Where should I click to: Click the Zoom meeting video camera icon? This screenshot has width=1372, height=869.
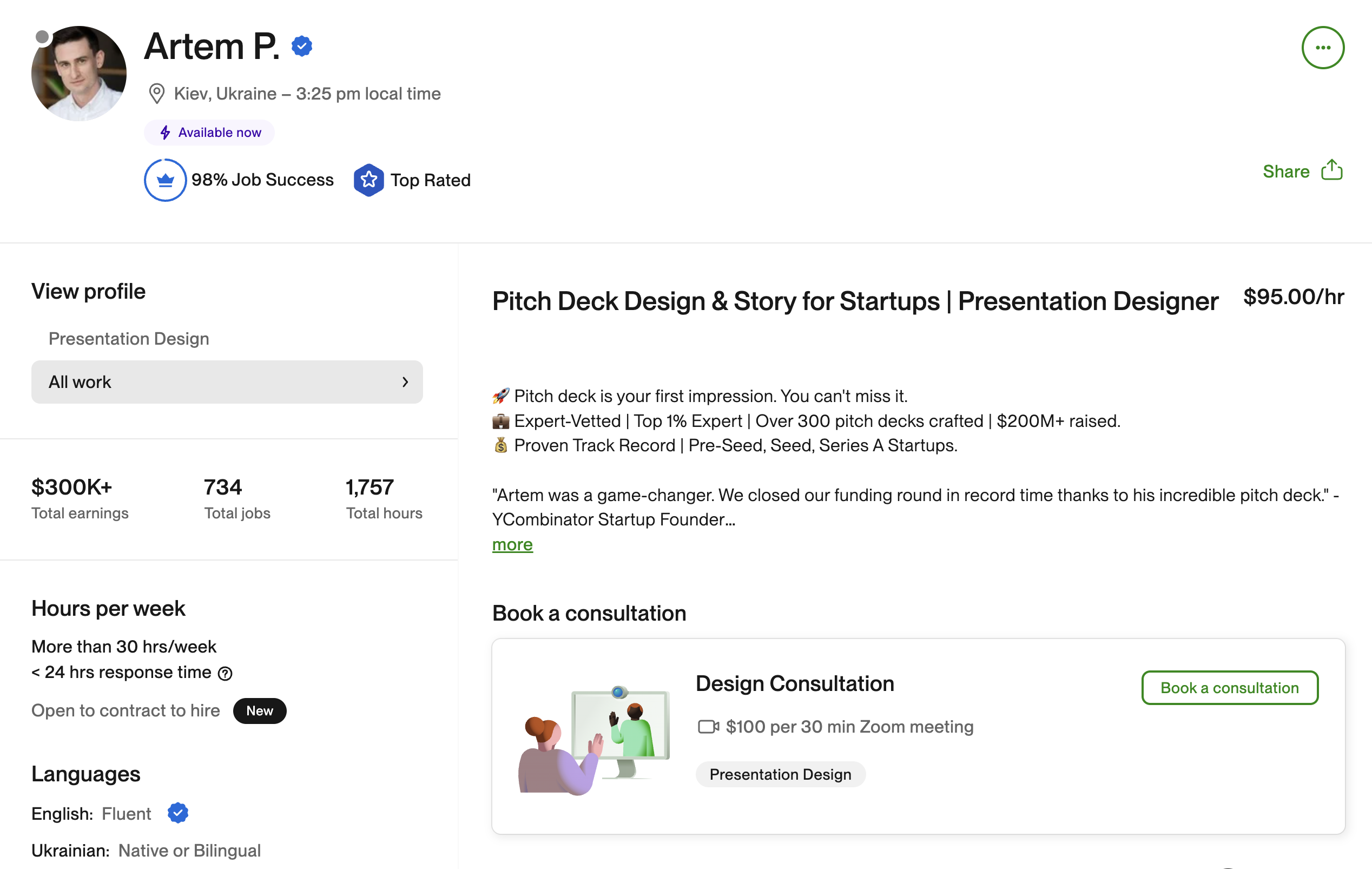[x=708, y=727]
